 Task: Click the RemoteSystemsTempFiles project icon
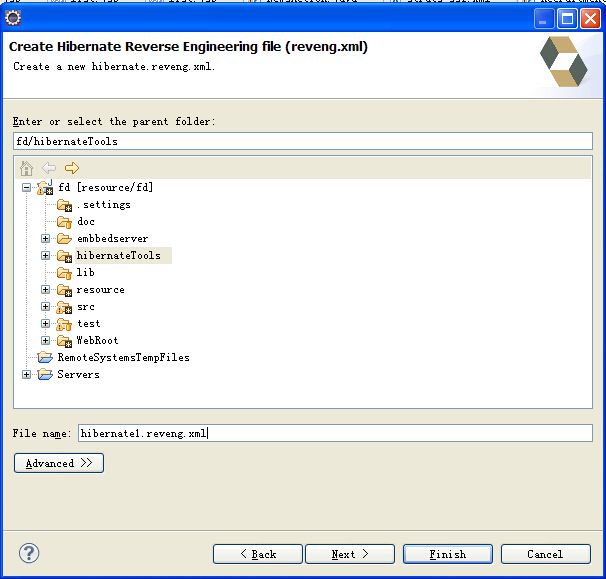pos(45,358)
